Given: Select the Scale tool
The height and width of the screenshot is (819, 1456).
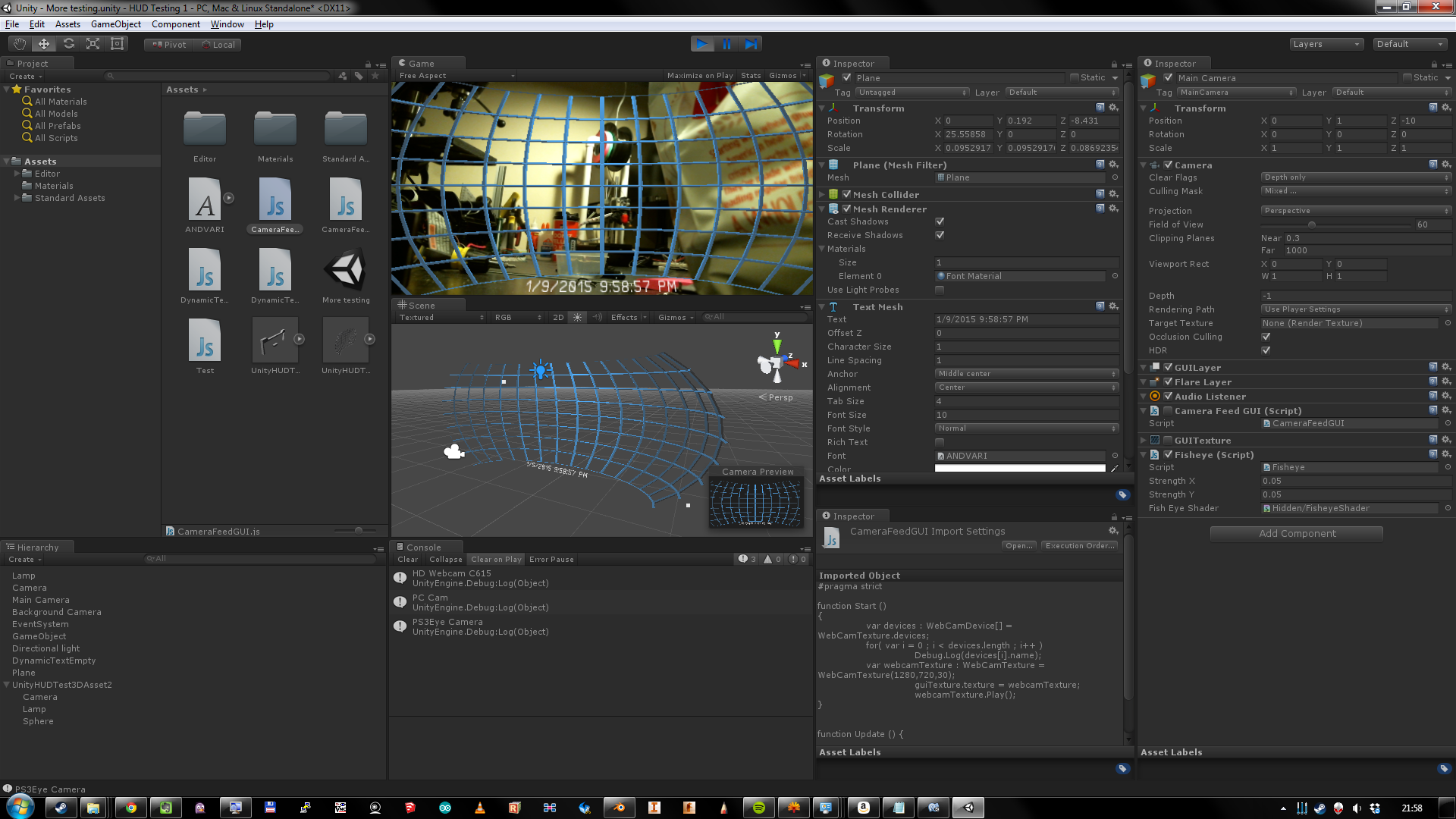Looking at the screenshot, I should click(x=93, y=43).
